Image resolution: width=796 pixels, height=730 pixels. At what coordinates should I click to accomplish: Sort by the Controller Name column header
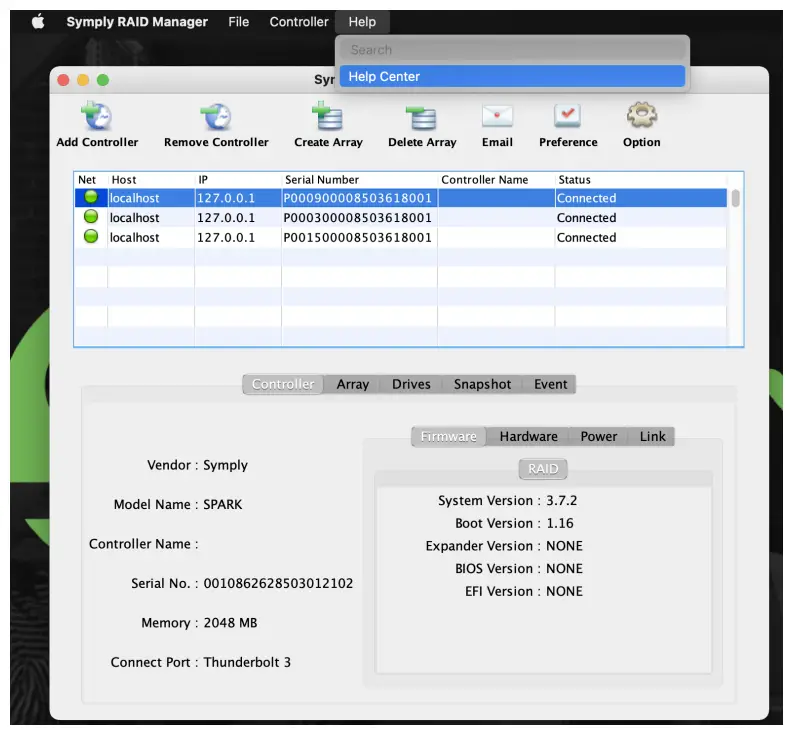[496, 180]
